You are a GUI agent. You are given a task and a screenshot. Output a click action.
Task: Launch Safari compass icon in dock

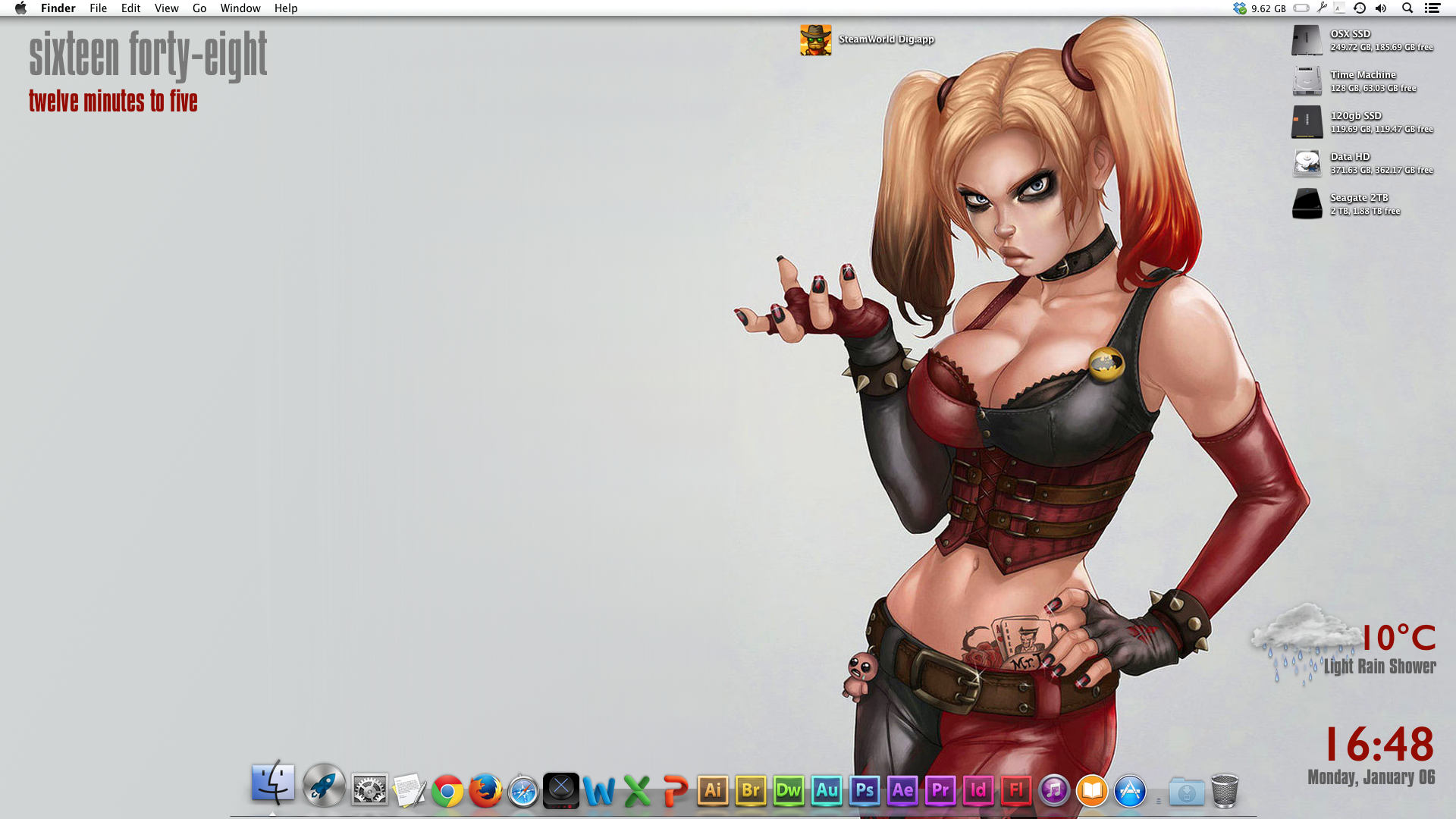point(523,791)
